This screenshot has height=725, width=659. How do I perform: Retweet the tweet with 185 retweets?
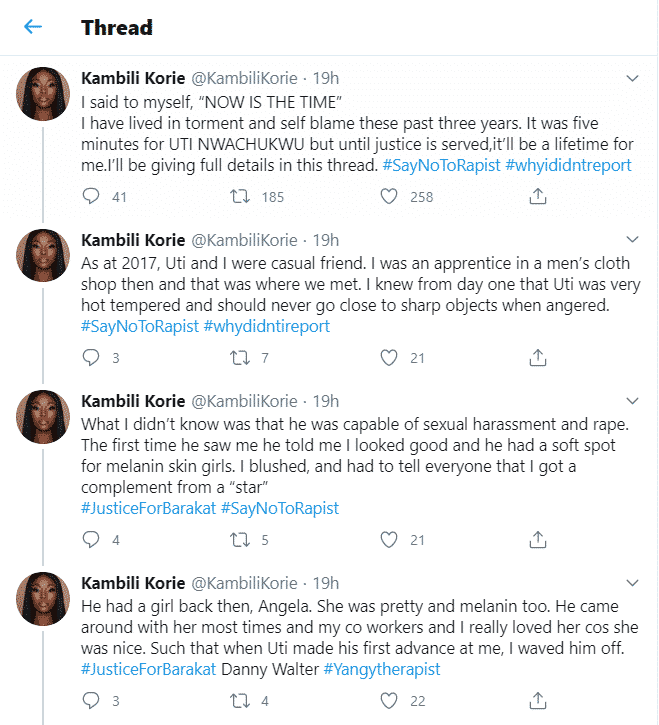pos(239,197)
